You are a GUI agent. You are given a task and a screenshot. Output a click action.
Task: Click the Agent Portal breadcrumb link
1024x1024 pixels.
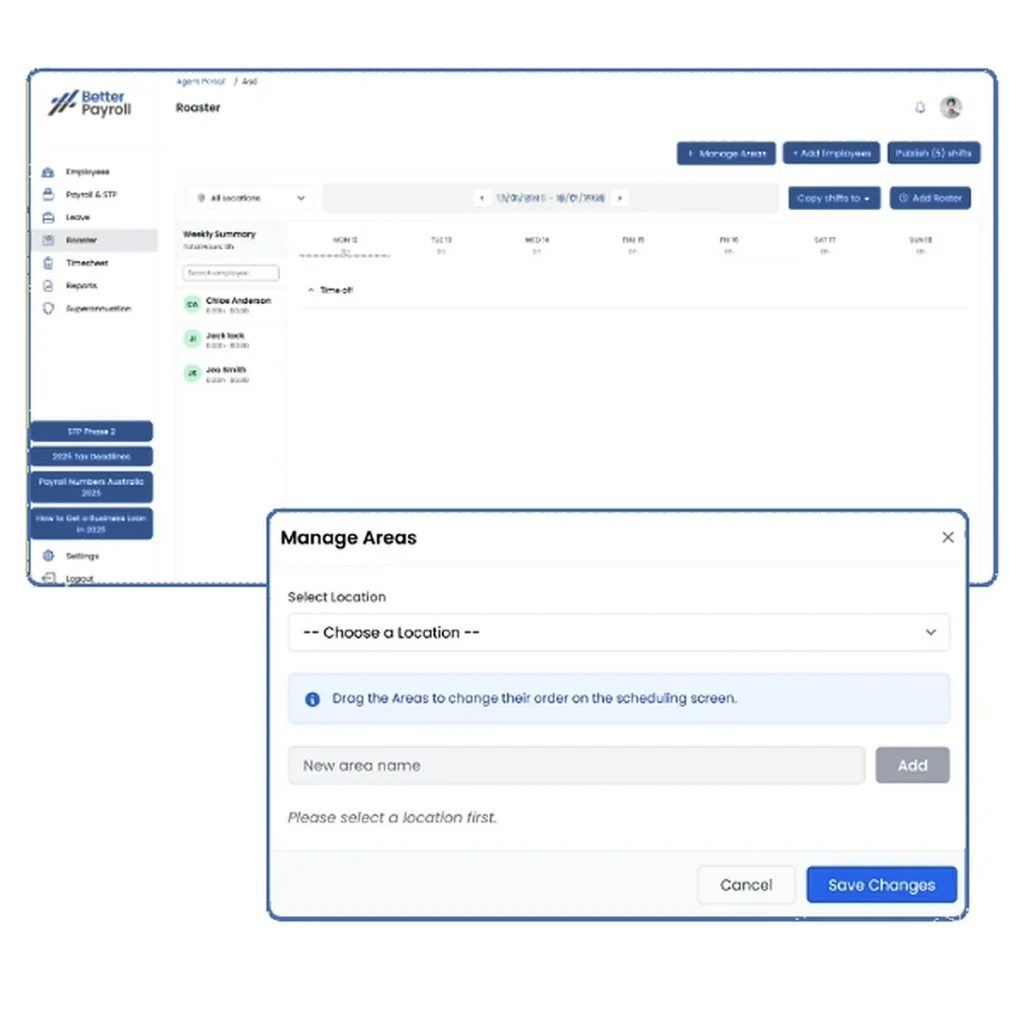point(200,82)
